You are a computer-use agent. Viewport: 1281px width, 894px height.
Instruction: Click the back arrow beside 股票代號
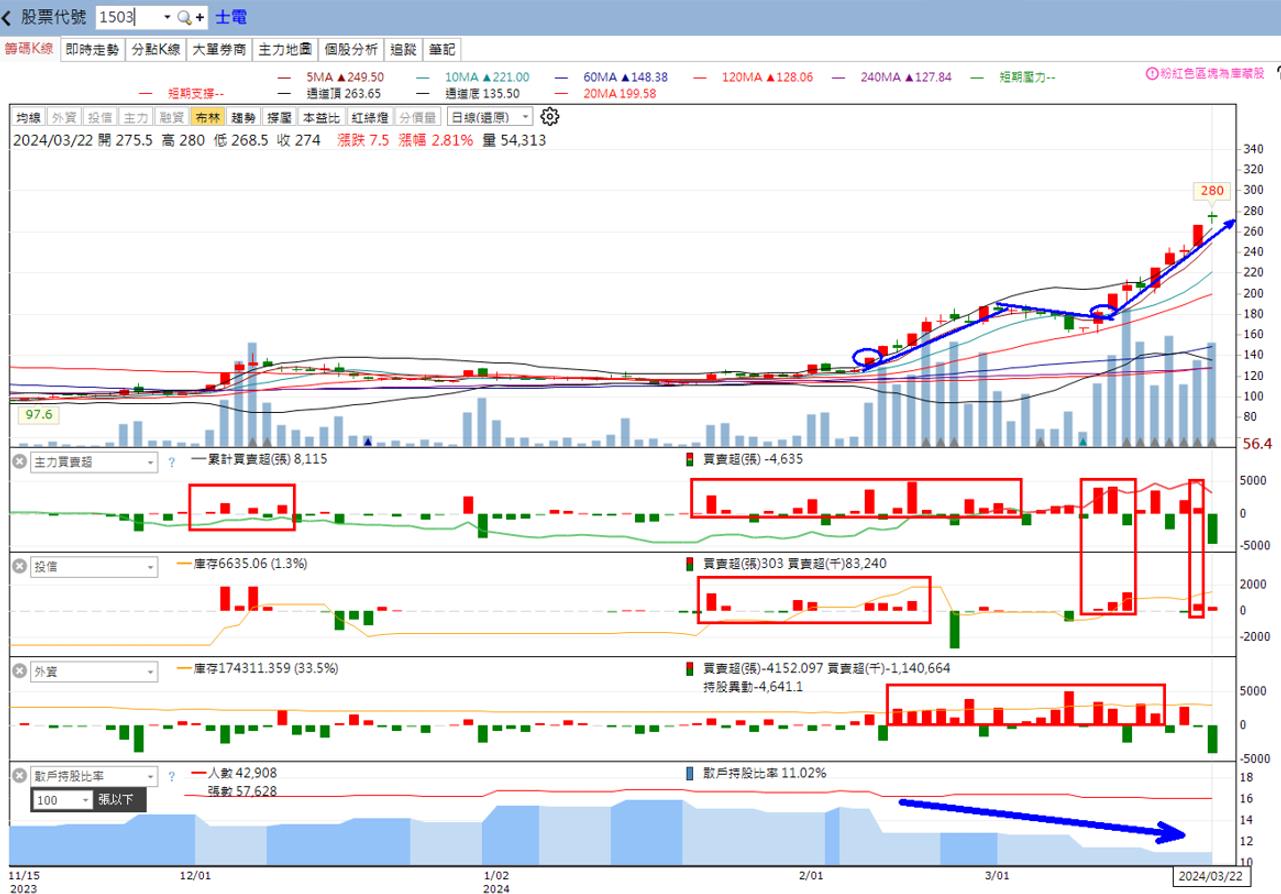(8, 18)
